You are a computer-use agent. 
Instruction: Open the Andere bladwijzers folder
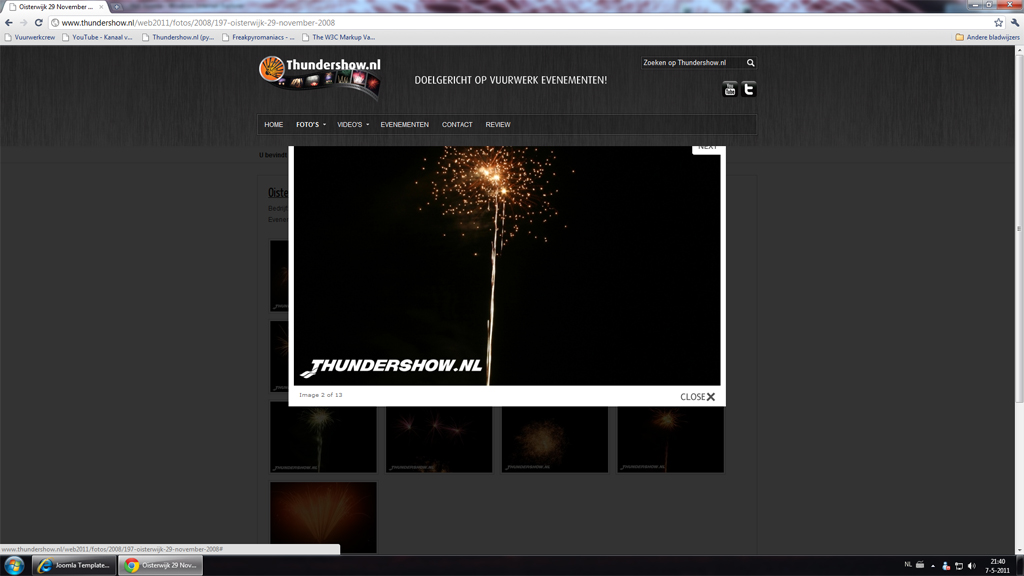coord(987,37)
